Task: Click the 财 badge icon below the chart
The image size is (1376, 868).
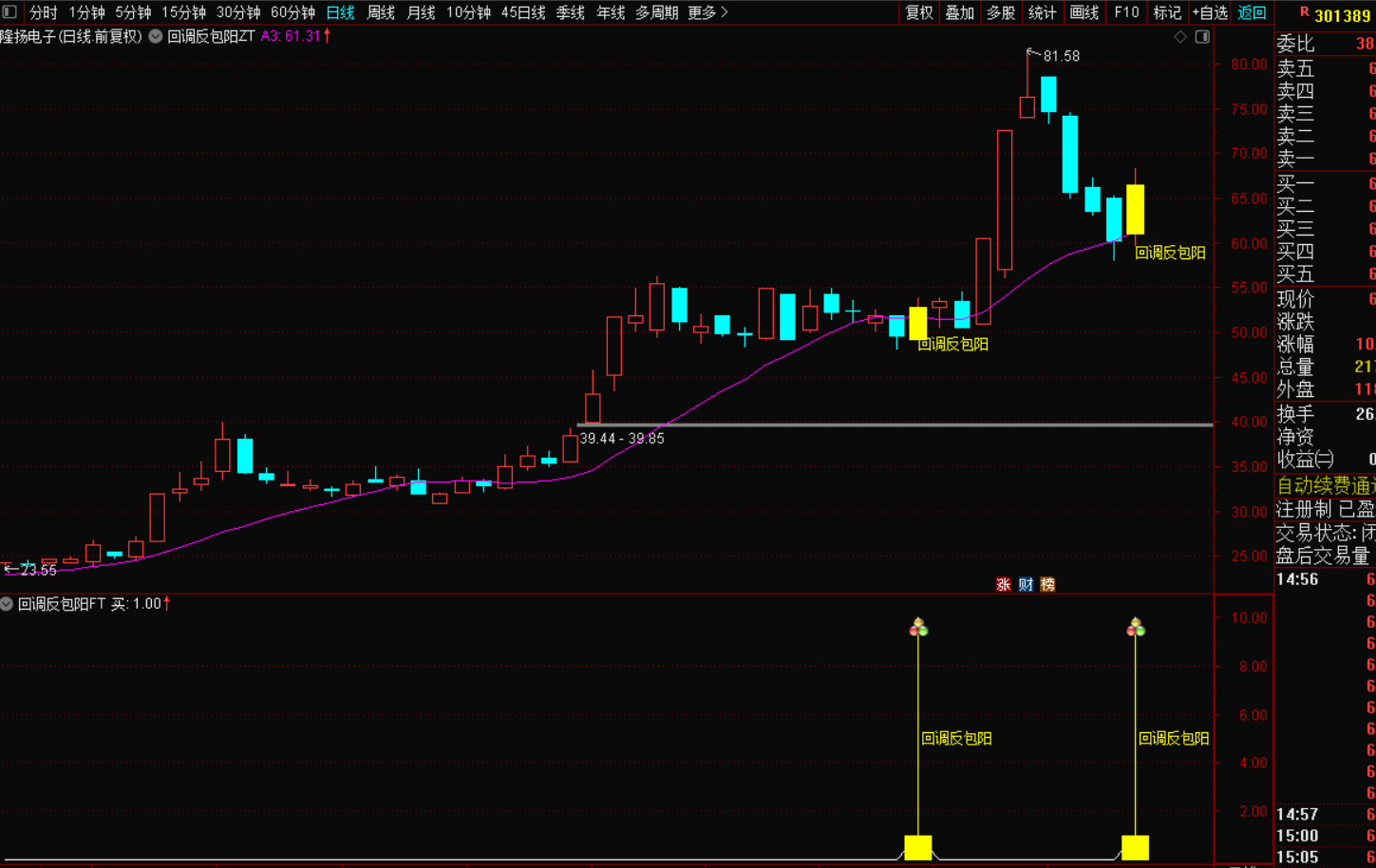Action: click(x=1026, y=584)
